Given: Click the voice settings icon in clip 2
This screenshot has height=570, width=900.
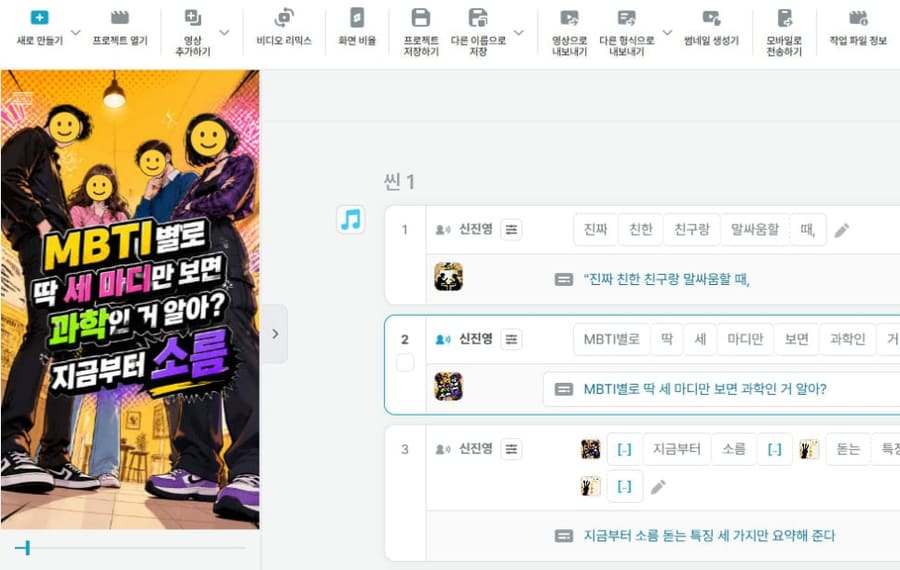Looking at the screenshot, I should [x=511, y=339].
